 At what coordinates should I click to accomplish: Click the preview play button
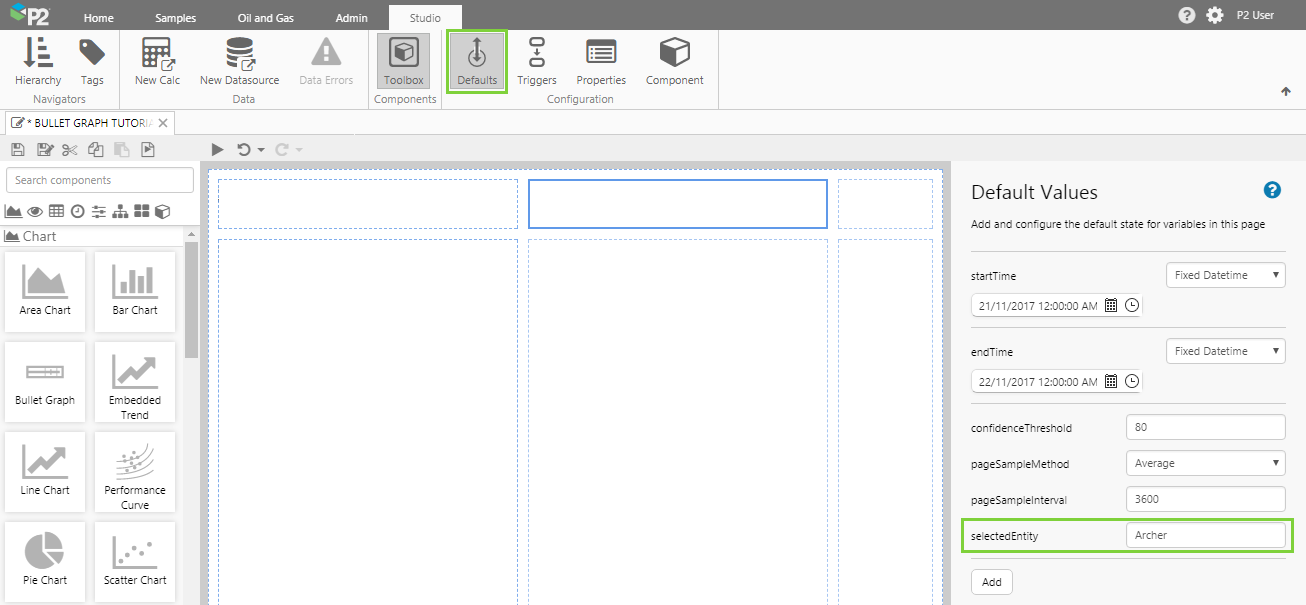(218, 150)
